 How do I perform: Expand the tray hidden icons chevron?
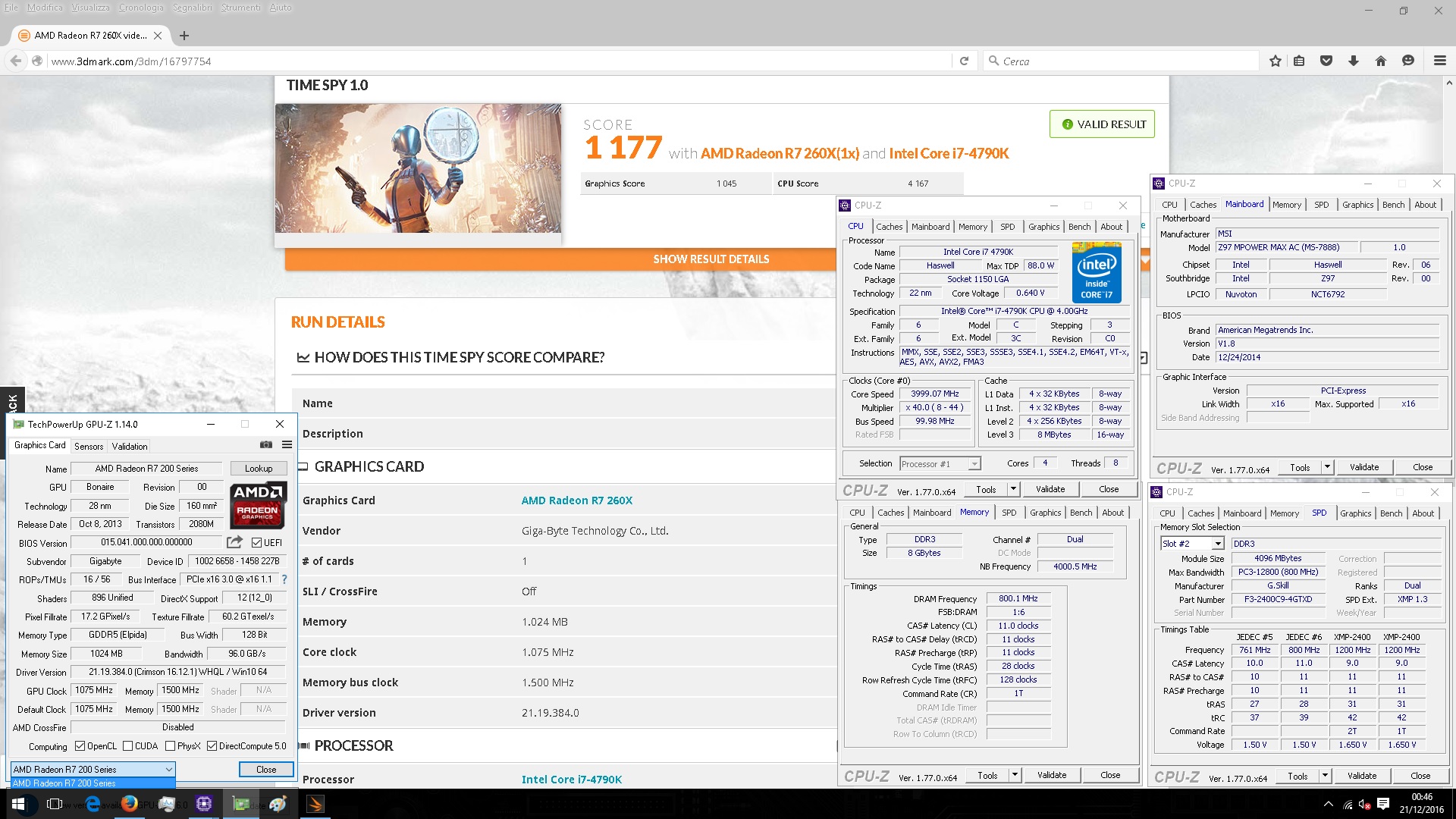[x=1328, y=804]
